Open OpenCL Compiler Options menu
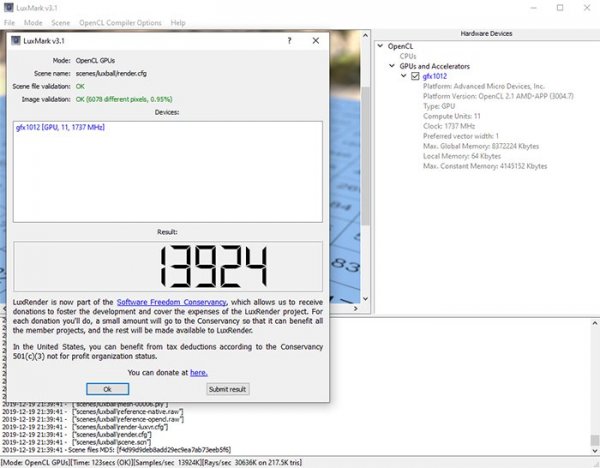The height and width of the screenshot is (468, 600). [120, 23]
